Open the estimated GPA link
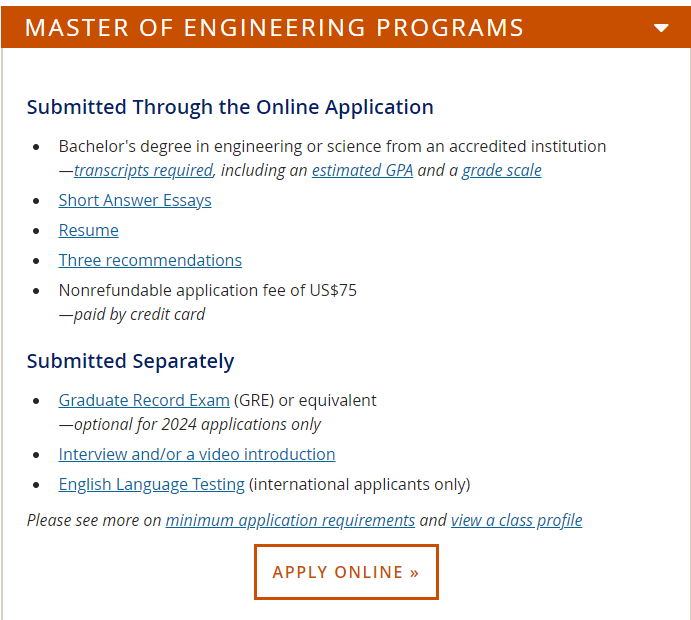 [x=362, y=170]
